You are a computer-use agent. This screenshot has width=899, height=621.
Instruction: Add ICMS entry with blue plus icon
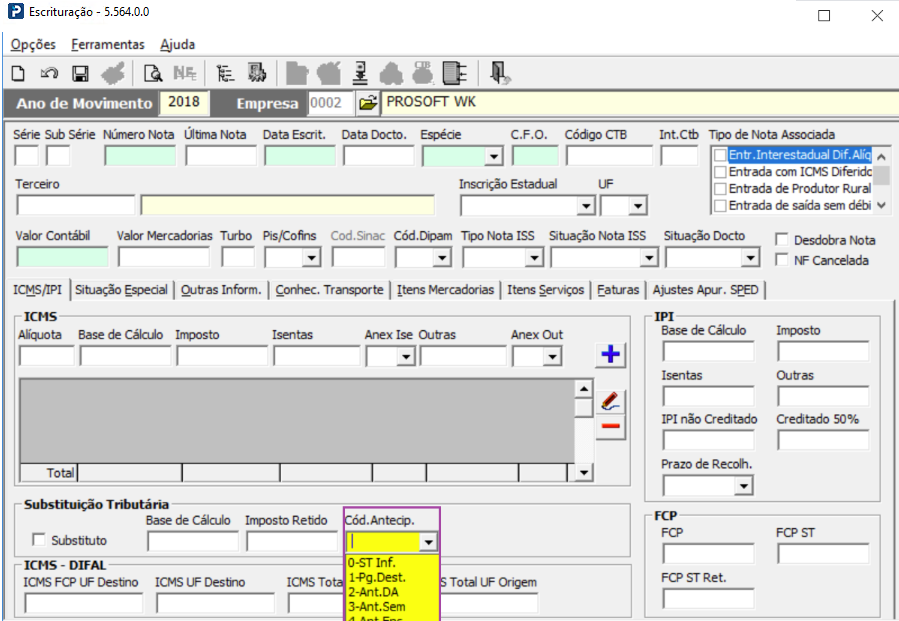610,355
